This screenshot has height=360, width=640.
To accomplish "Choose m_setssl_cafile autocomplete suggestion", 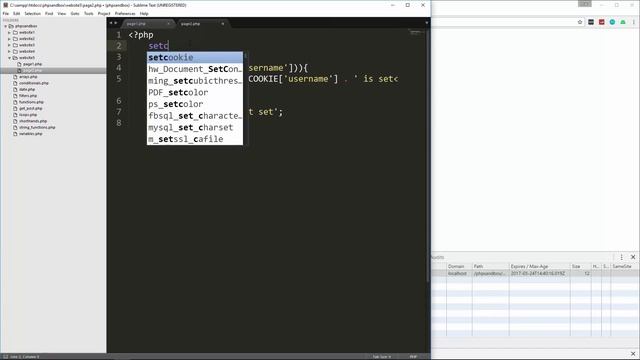I will (x=195, y=139).
